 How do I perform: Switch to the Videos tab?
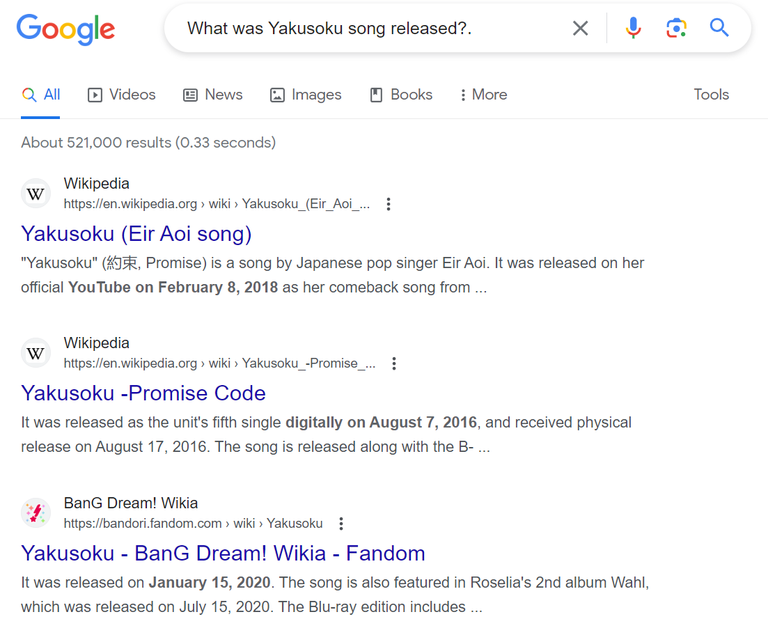121,95
